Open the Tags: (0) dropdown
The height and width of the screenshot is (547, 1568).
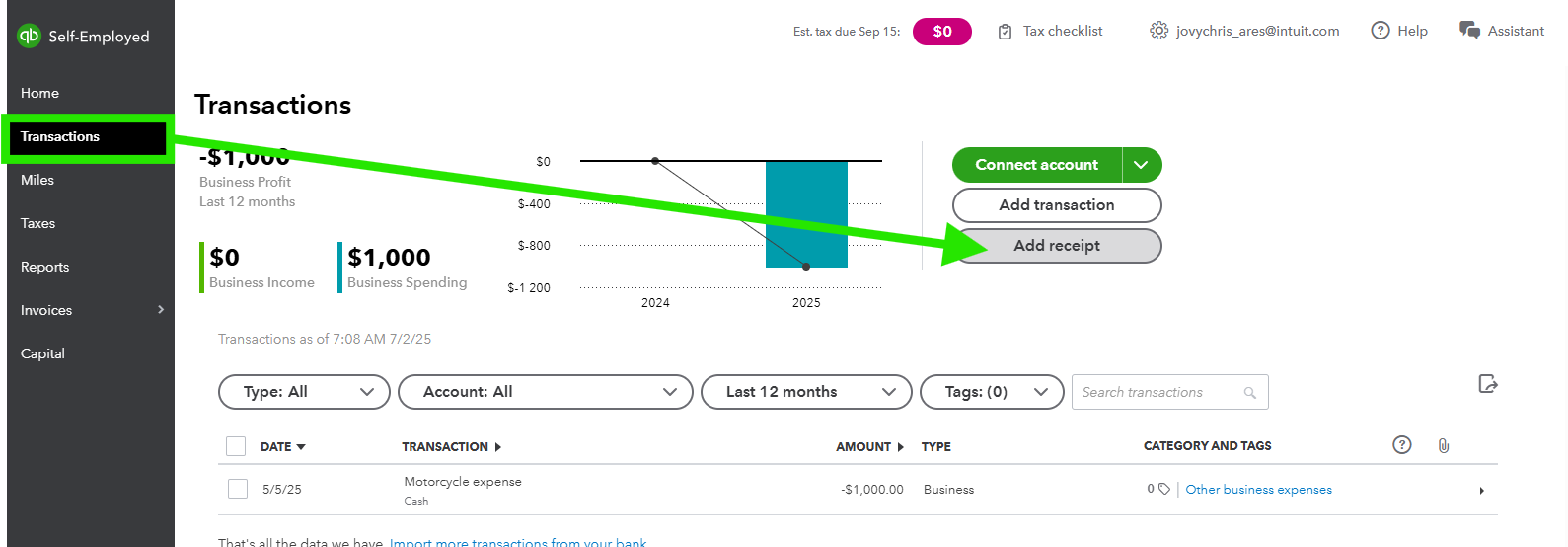992,392
